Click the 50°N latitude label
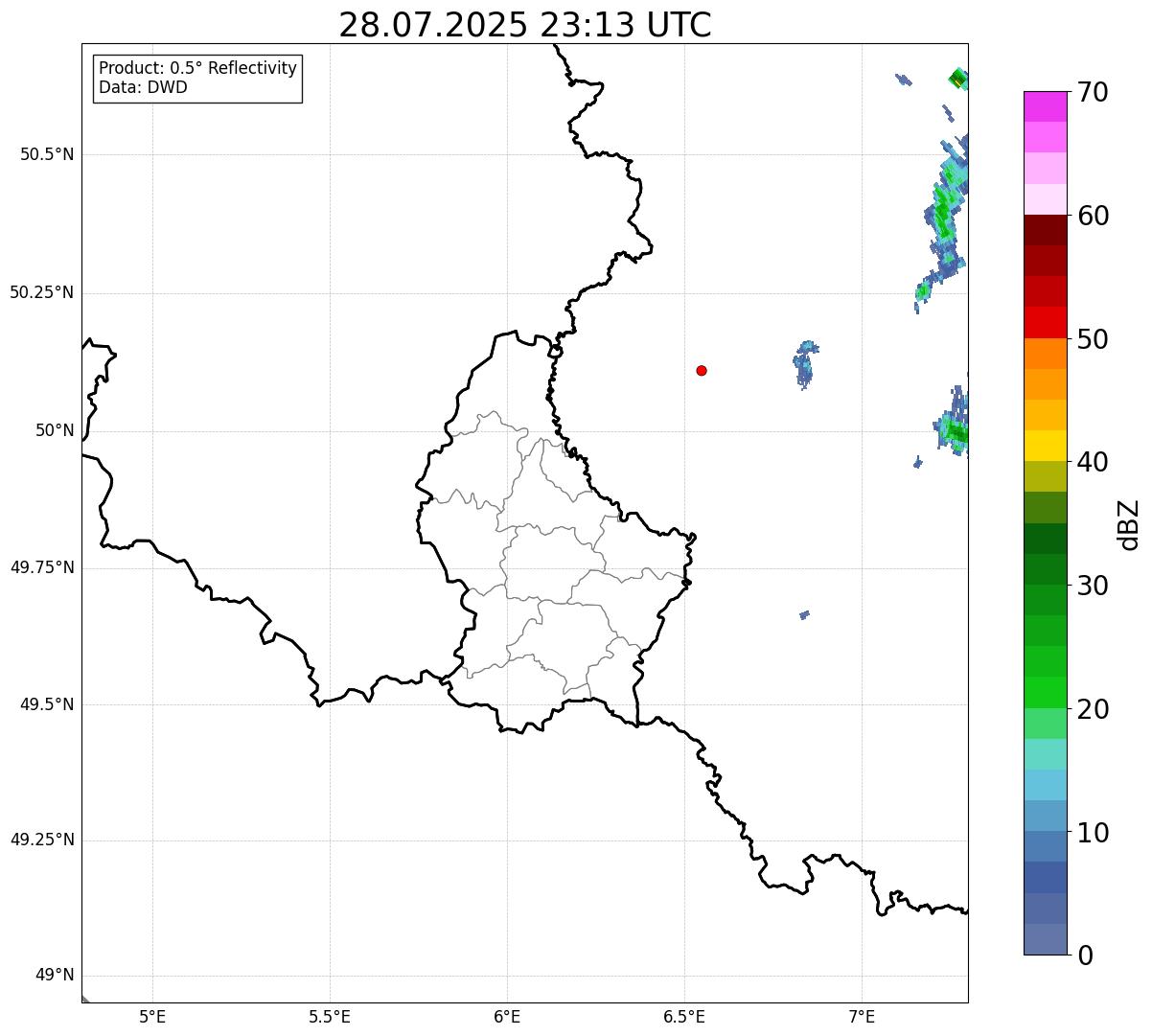Image resolution: width=1152 pixels, height=1036 pixels. coord(55,430)
